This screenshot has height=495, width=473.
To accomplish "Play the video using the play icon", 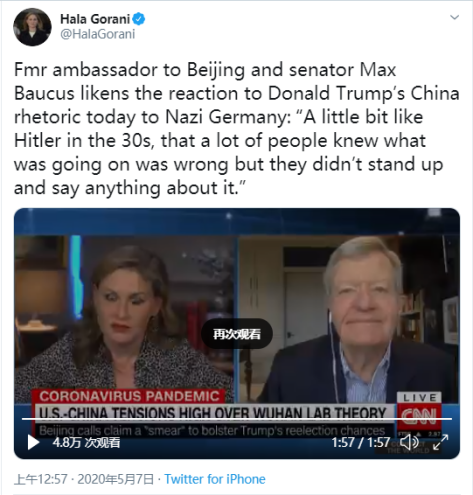I will click(33, 442).
